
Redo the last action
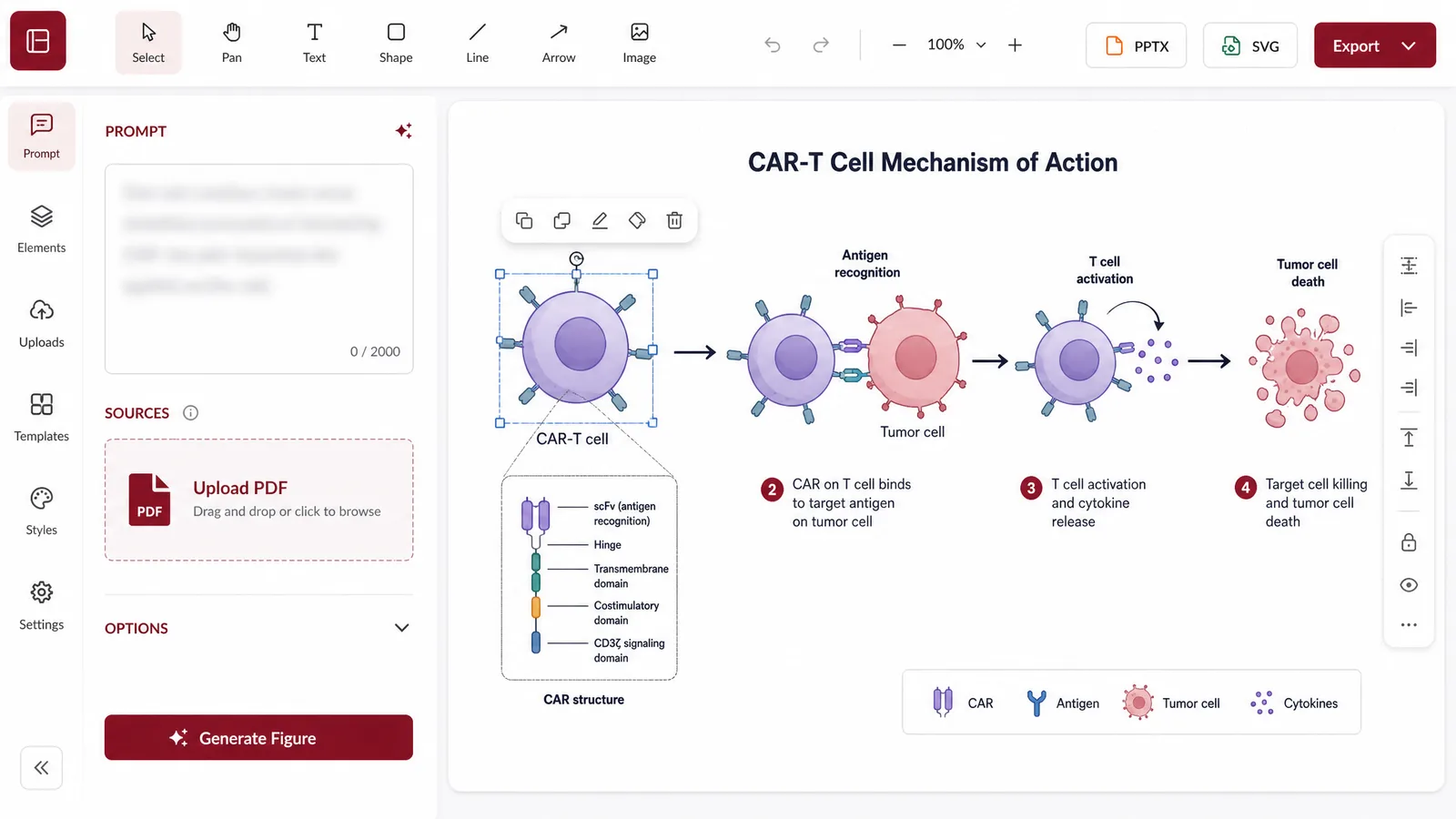pyautogui.click(x=821, y=45)
